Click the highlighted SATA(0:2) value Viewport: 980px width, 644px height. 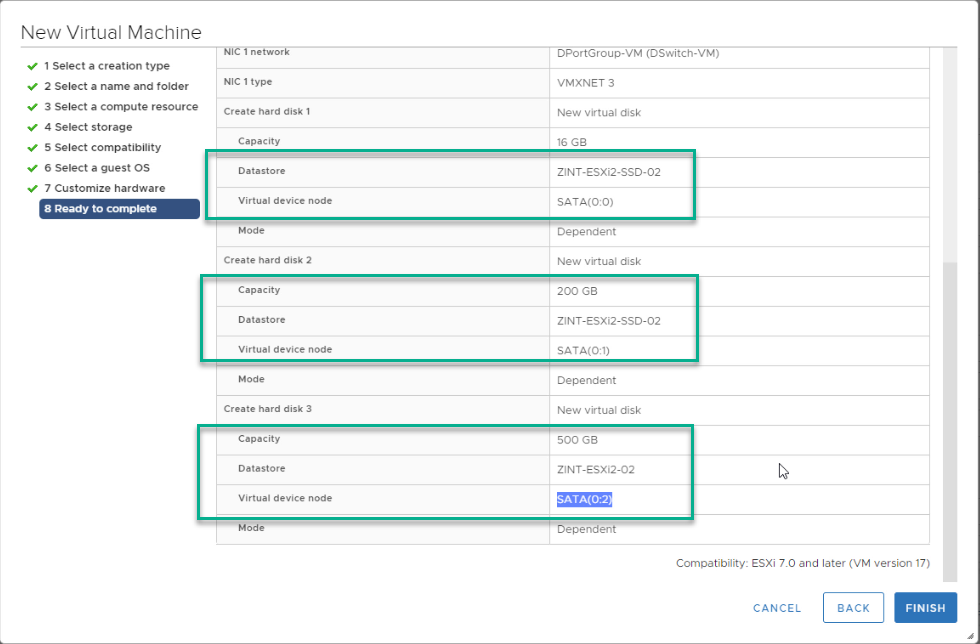pos(584,499)
